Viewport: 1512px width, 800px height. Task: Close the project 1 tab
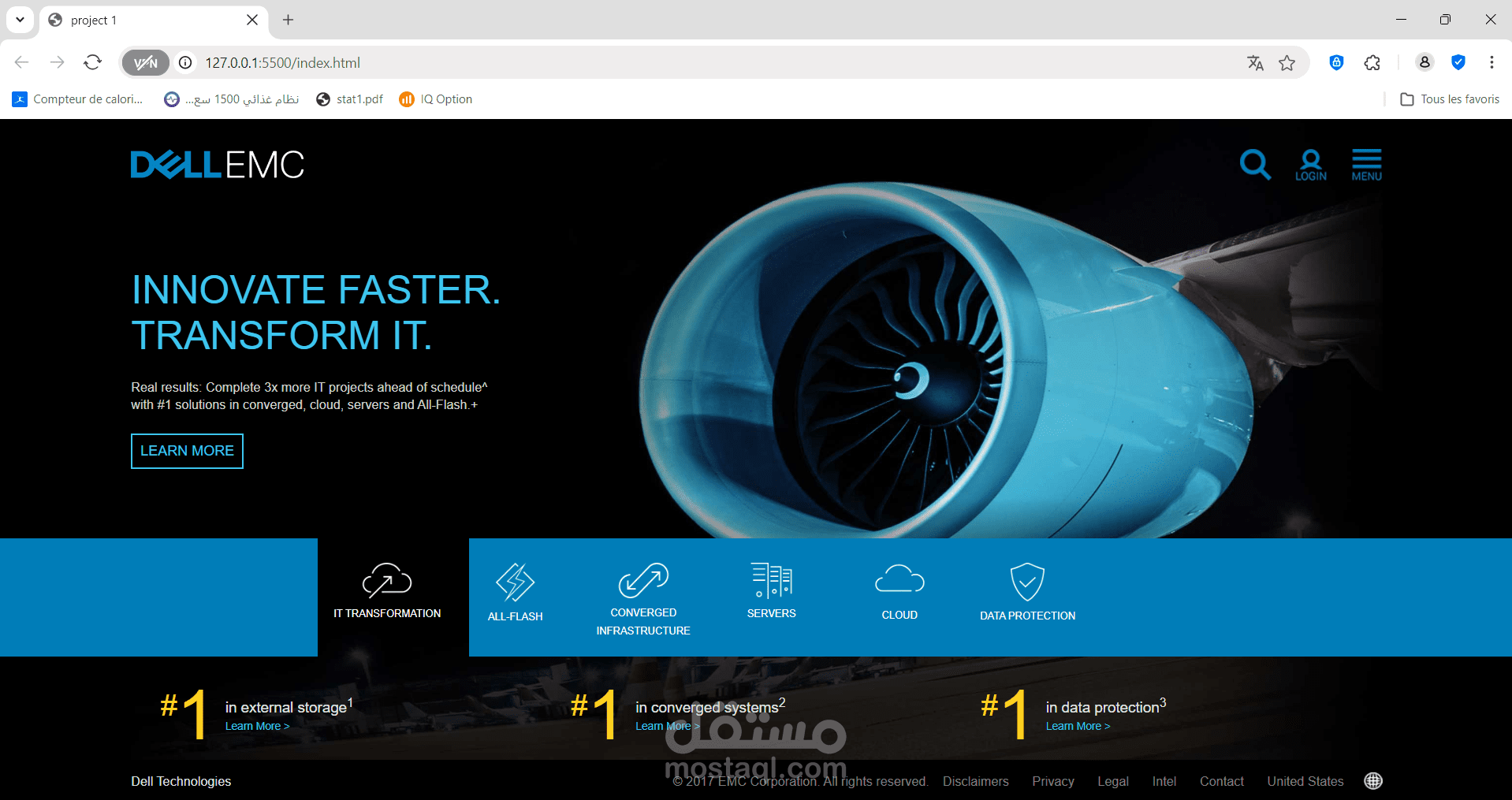(252, 20)
